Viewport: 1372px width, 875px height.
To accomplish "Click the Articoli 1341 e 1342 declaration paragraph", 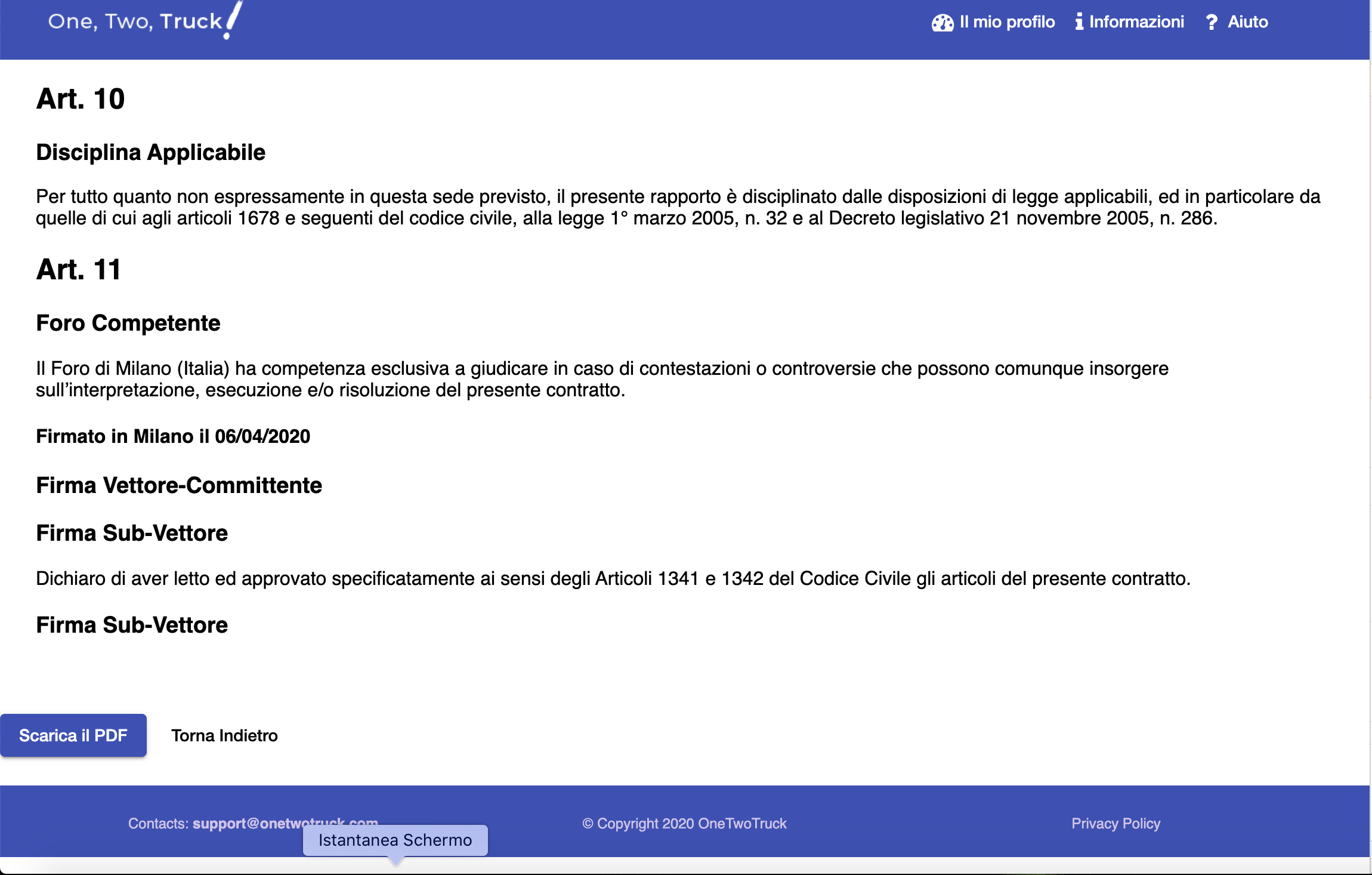I will (x=613, y=578).
